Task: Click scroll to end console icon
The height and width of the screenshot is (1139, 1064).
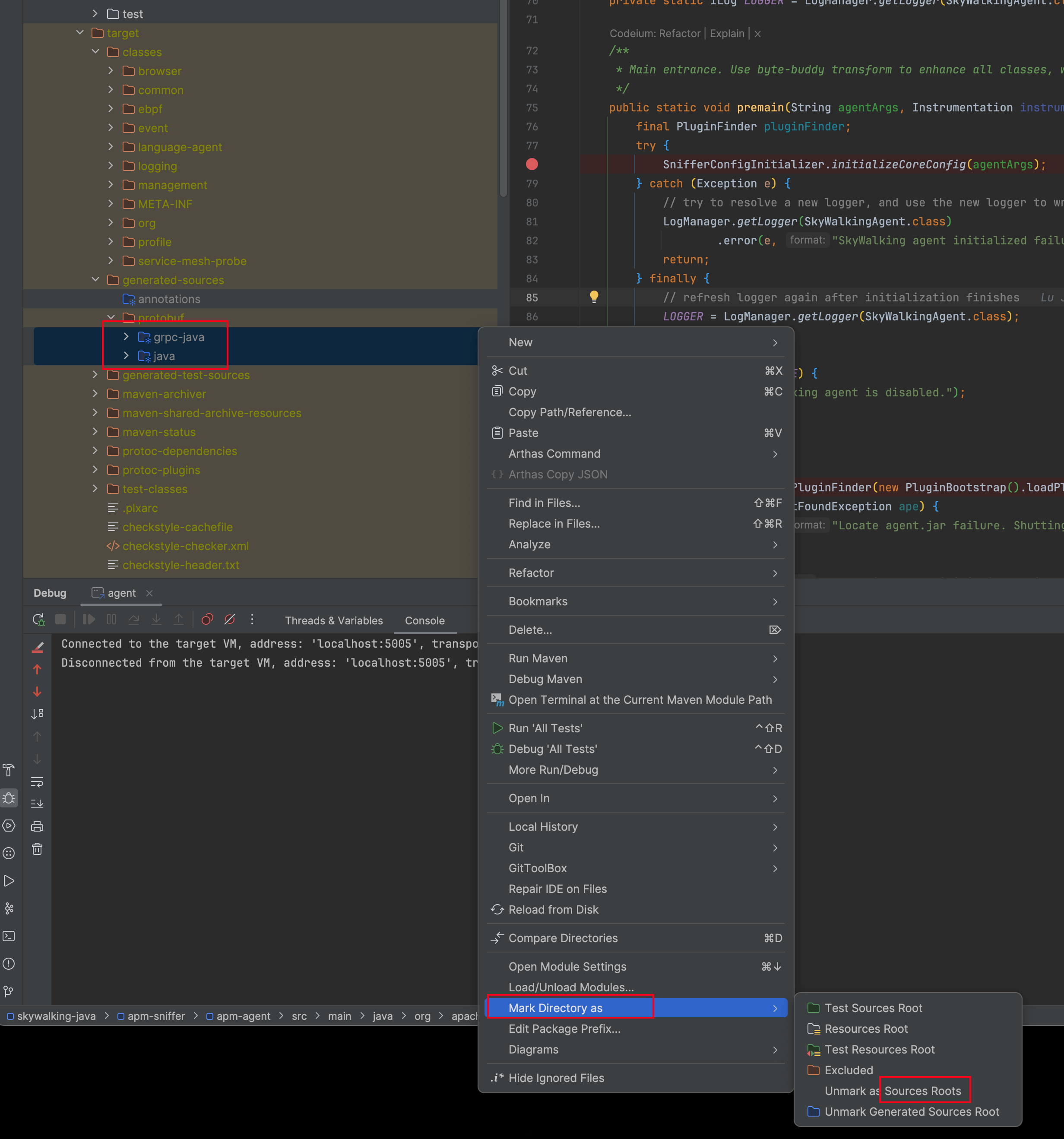Action: (x=37, y=804)
